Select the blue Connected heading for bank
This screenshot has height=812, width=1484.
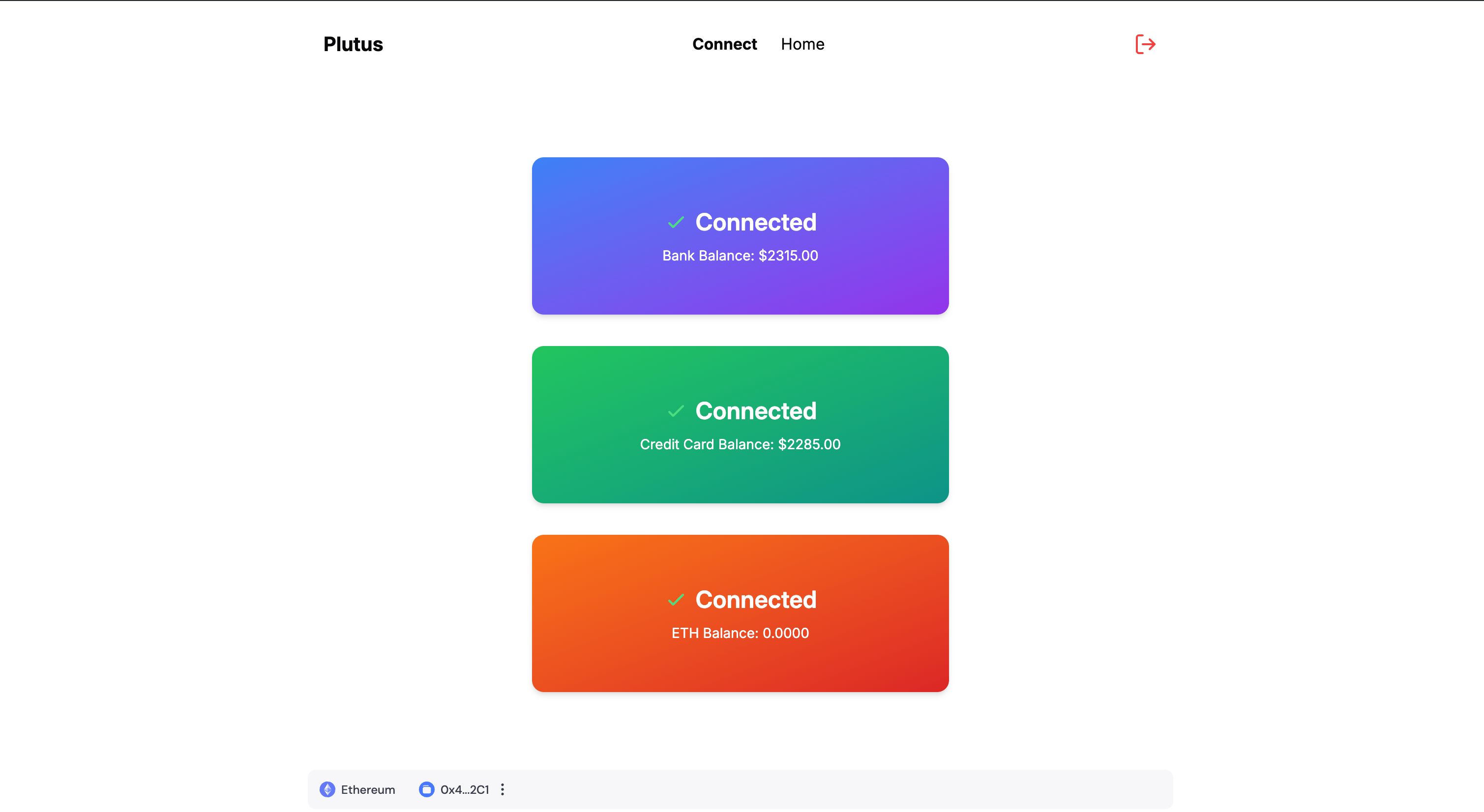tap(756, 222)
